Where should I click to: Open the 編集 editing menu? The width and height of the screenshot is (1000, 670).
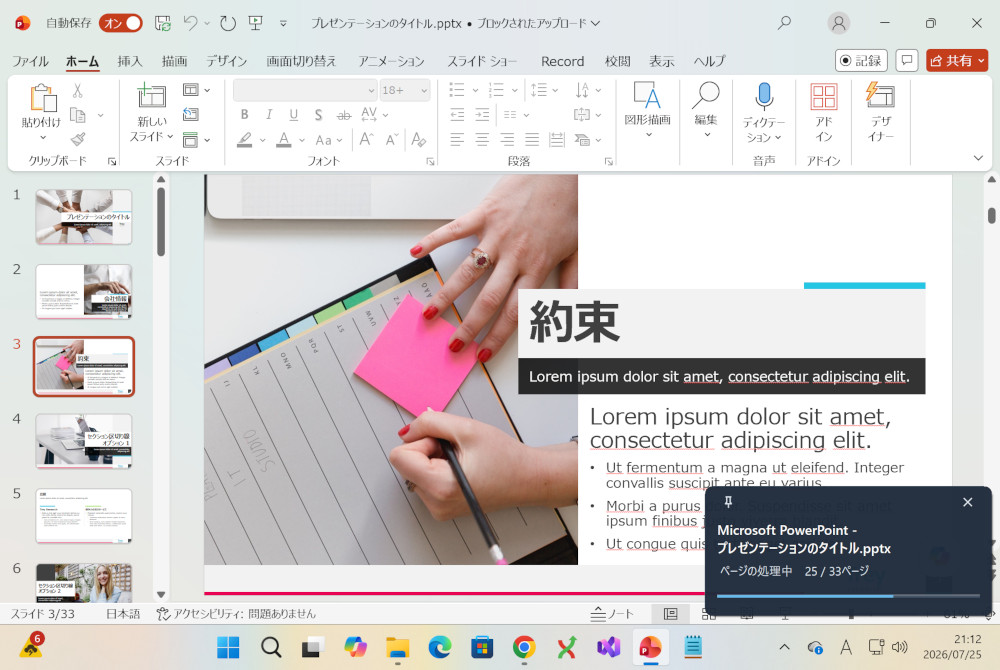click(x=706, y=110)
